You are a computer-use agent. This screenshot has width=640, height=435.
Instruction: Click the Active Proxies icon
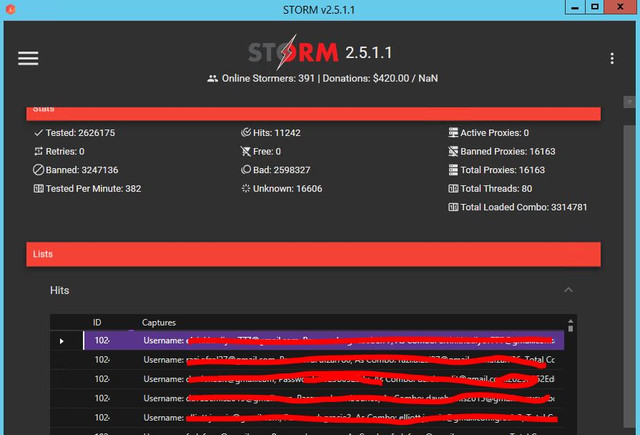(x=453, y=133)
